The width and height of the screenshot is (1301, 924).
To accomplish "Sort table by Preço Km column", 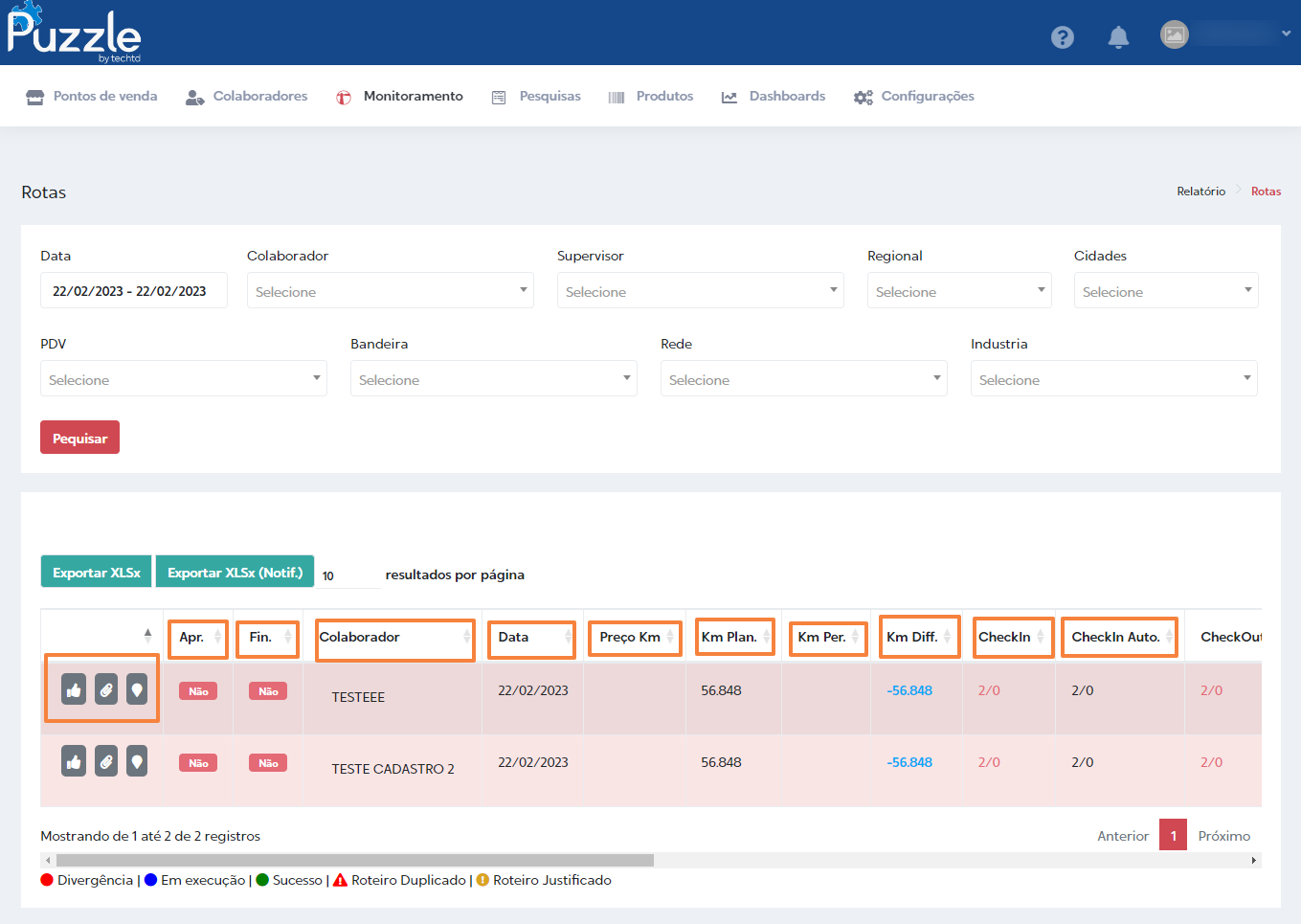I will click(x=635, y=637).
